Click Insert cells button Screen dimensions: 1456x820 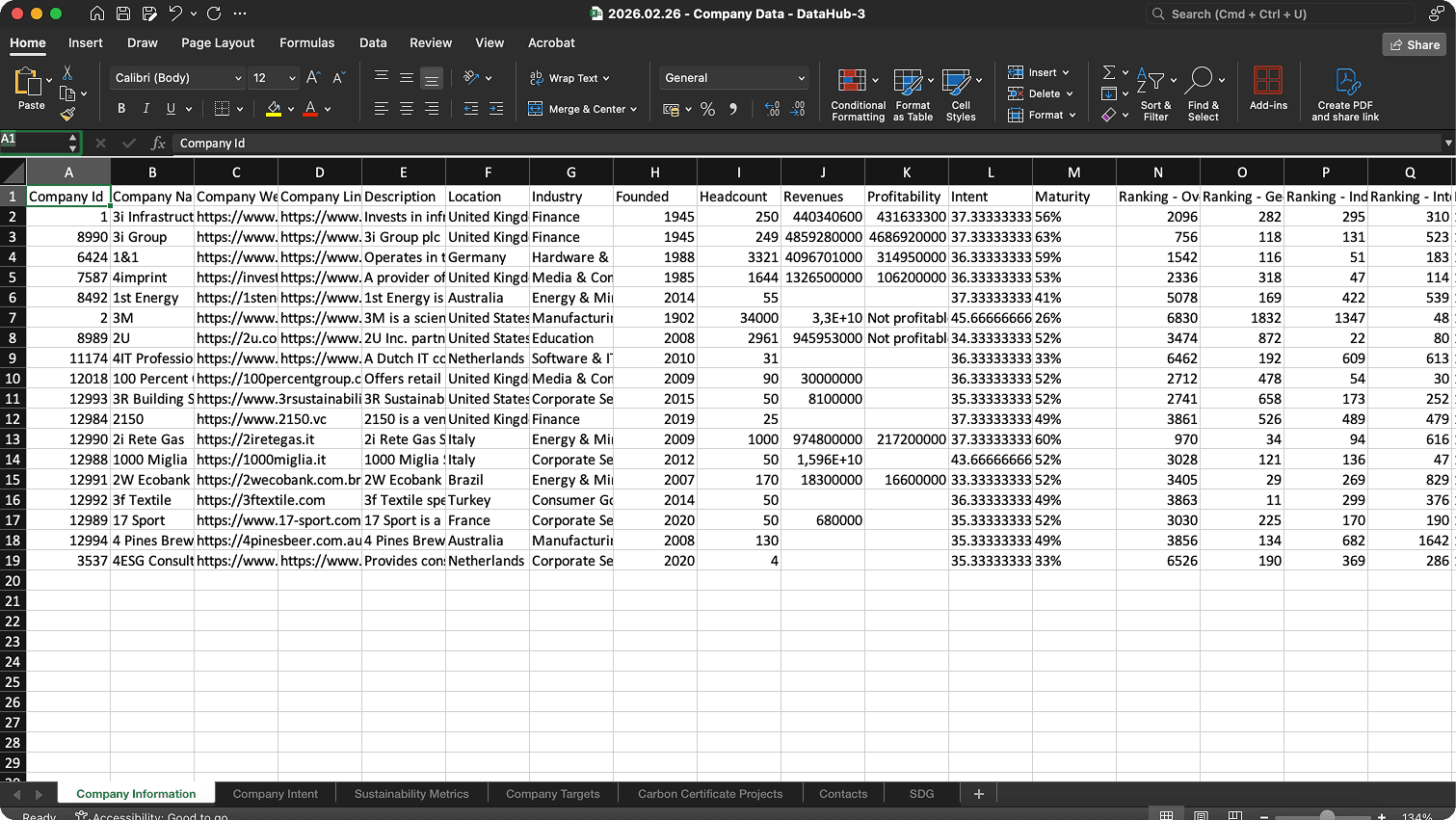pos(1038,72)
